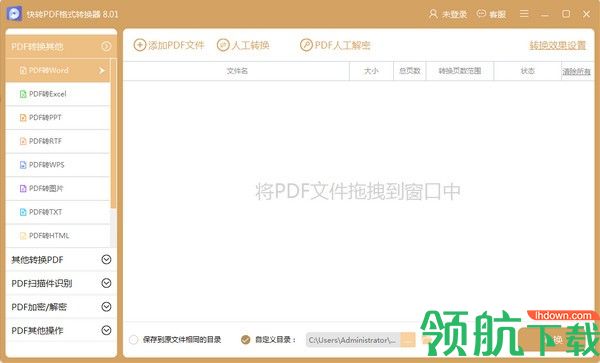
Task: Click the PDF人工解密 key icon
Action: 306,45
